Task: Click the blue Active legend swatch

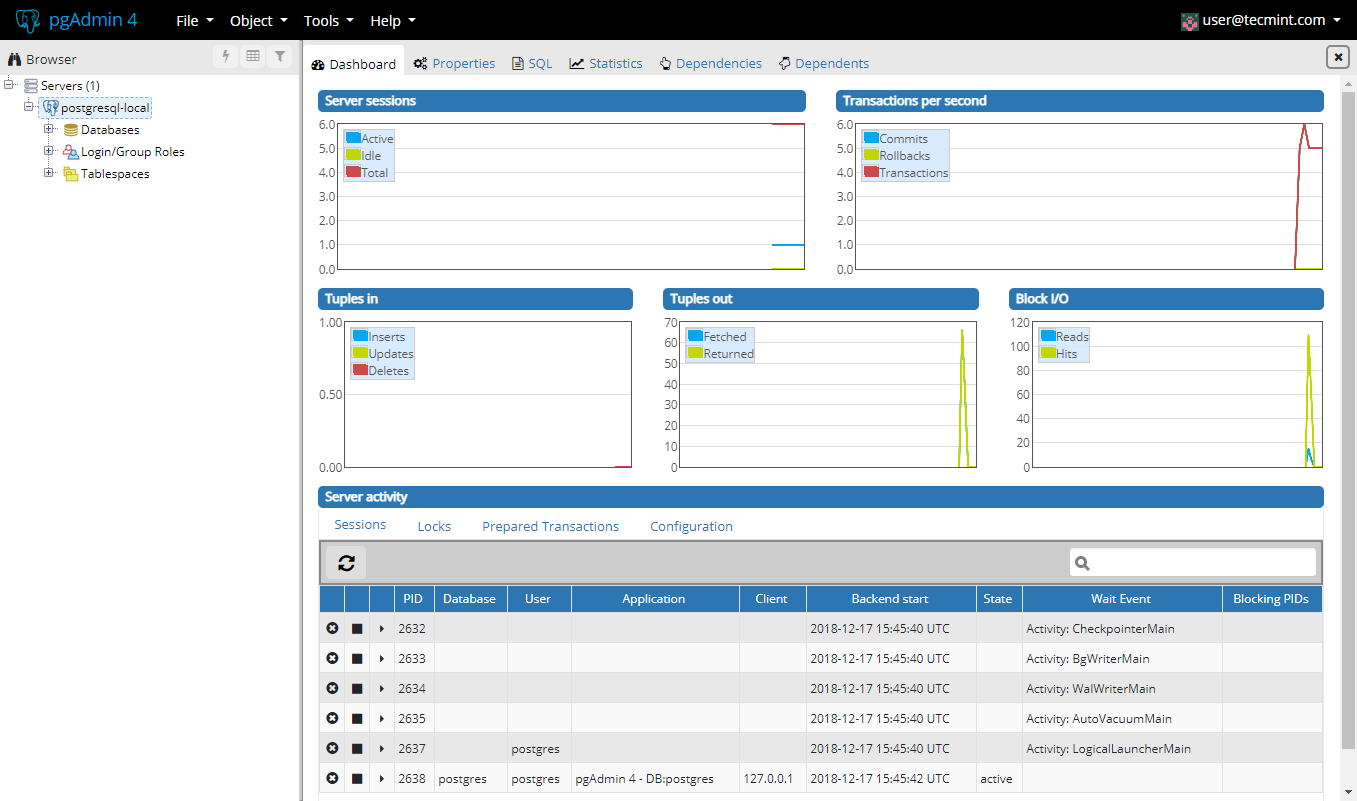Action: pyautogui.click(x=353, y=138)
